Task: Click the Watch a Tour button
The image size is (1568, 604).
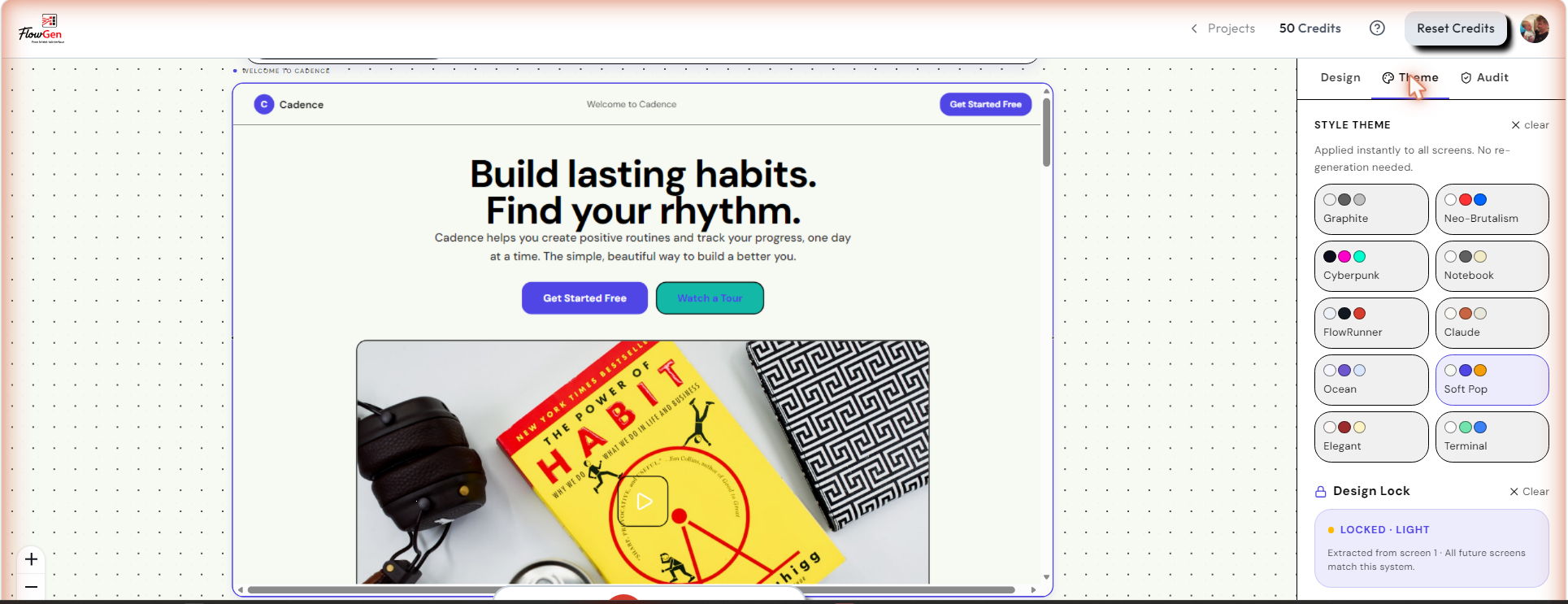Action: click(x=710, y=298)
